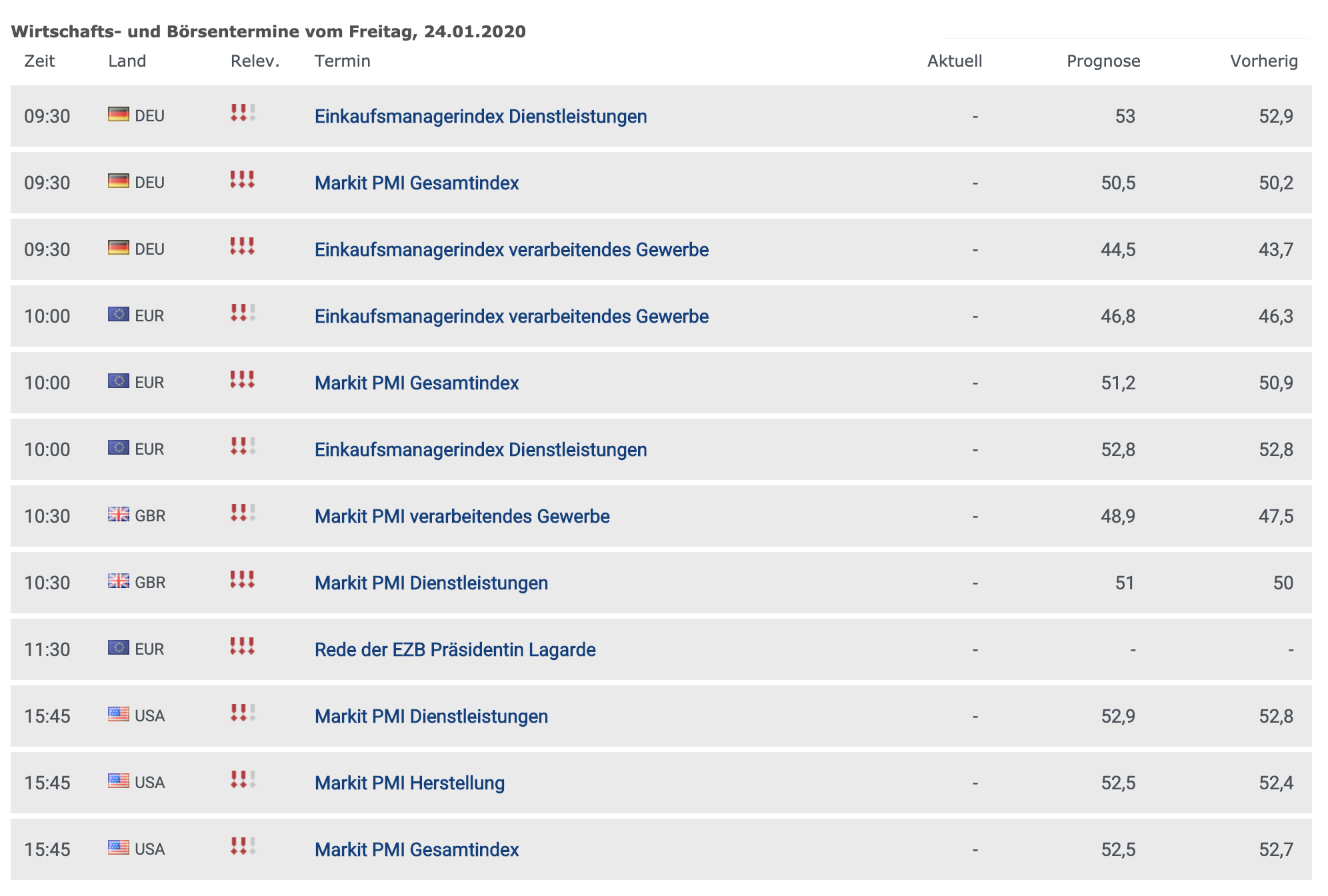Viewport: 1328px width, 896px height.
Task: Click relevance marks in EUR verarbeitendes Gewerbe row
Action: tap(243, 313)
